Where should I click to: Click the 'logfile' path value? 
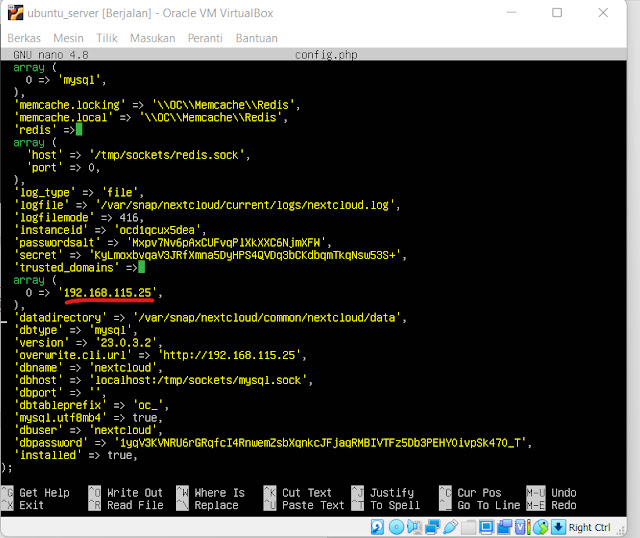pyautogui.click(x=245, y=205)
